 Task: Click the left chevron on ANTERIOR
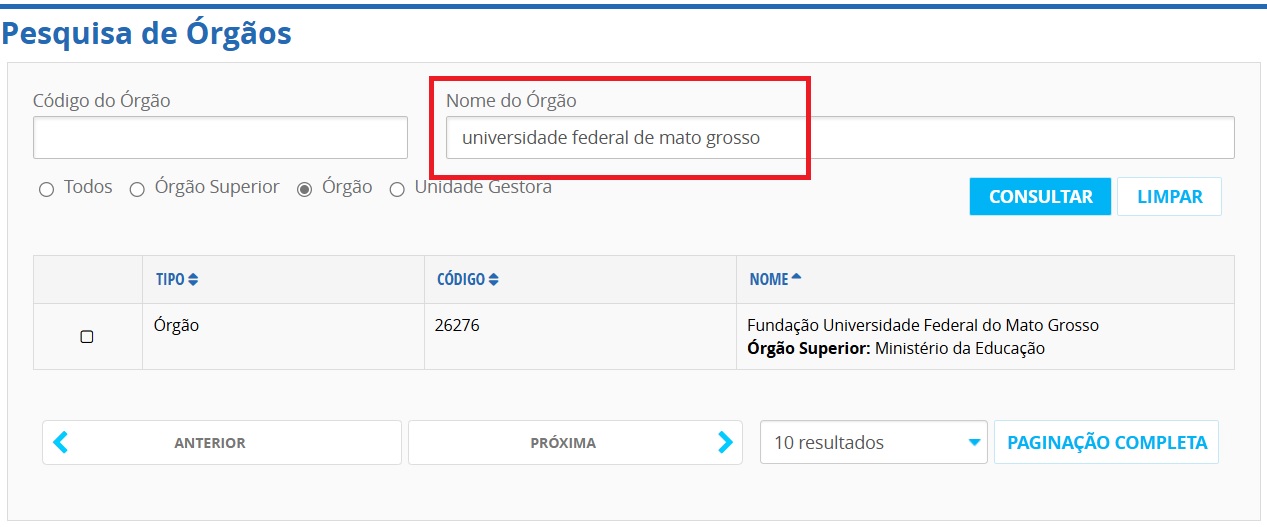(x=61, y=442)
